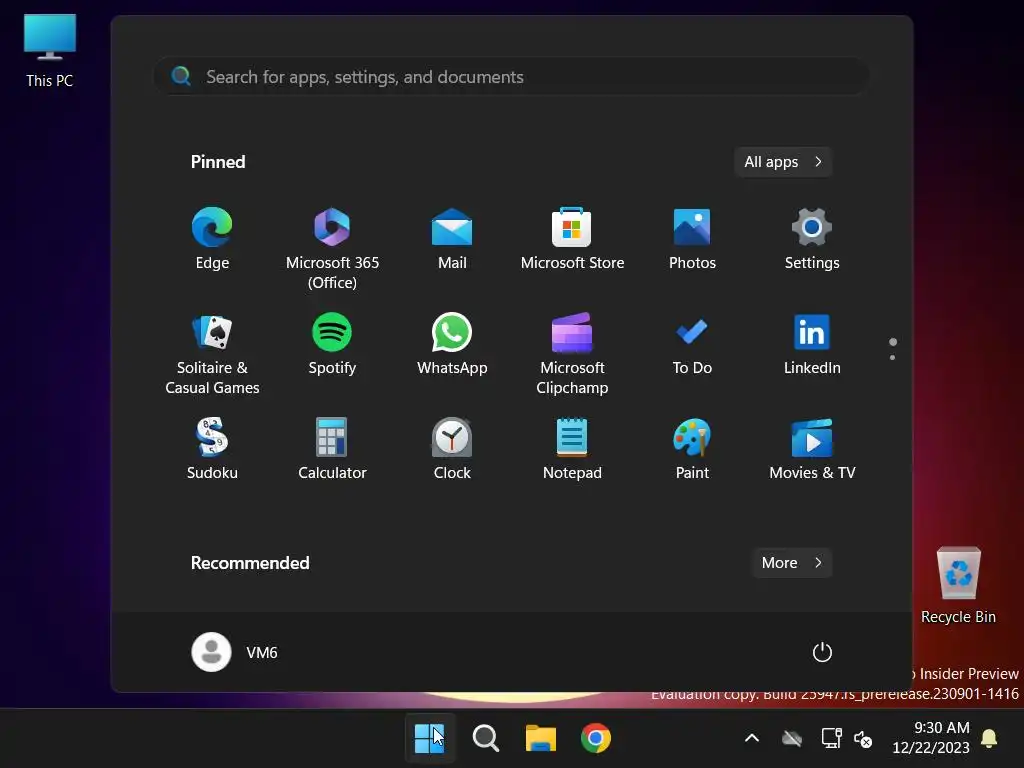The width and height of the screenshot is (1024, 768).
Task: Open Edge from pinned apps
Action: pos(212,239)
